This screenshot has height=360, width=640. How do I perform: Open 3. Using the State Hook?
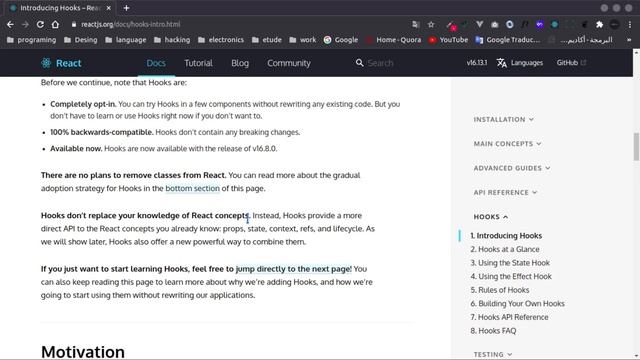coord(510,263)
